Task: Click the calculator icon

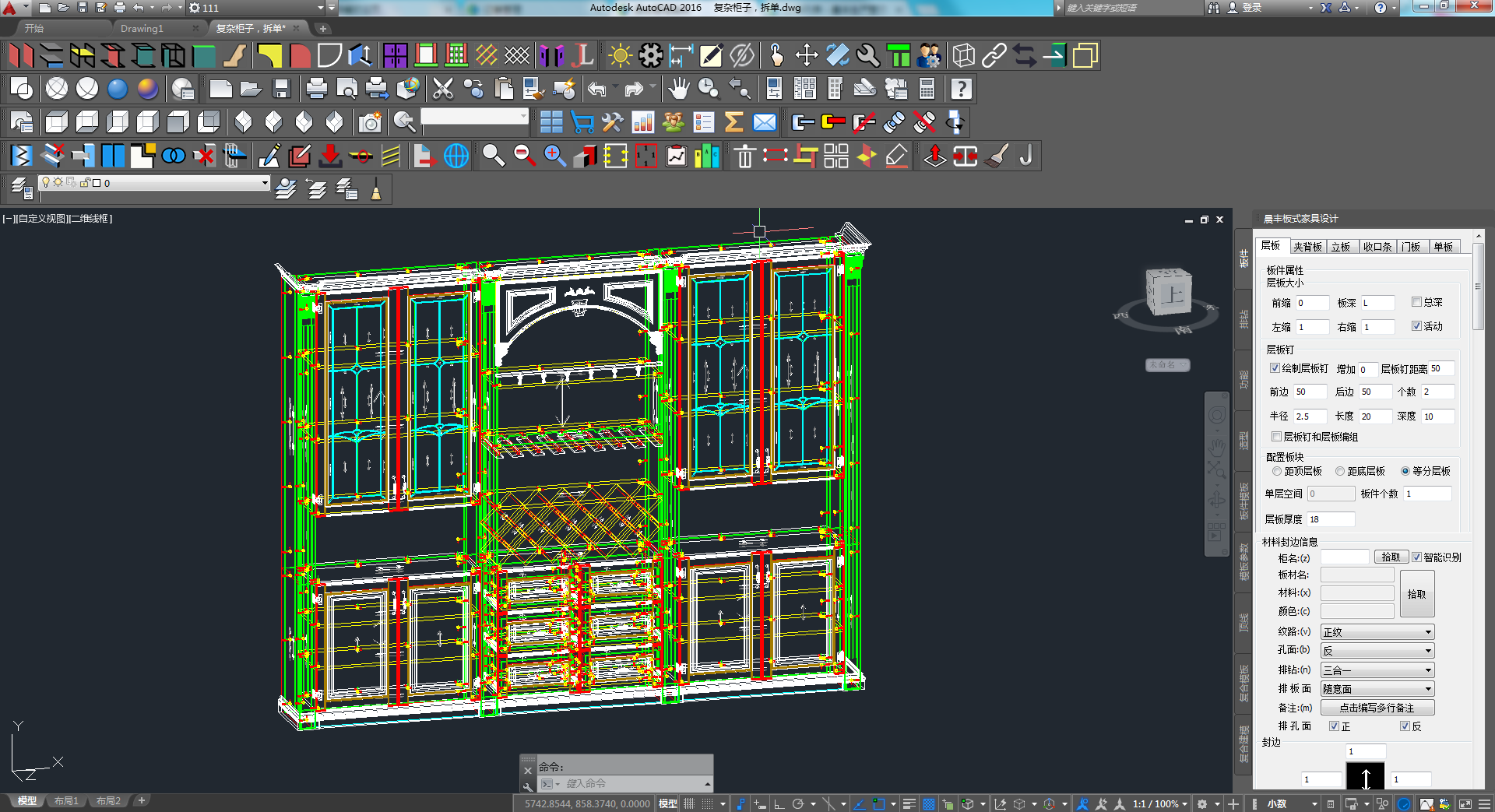Action: click(x=927, y=89)
